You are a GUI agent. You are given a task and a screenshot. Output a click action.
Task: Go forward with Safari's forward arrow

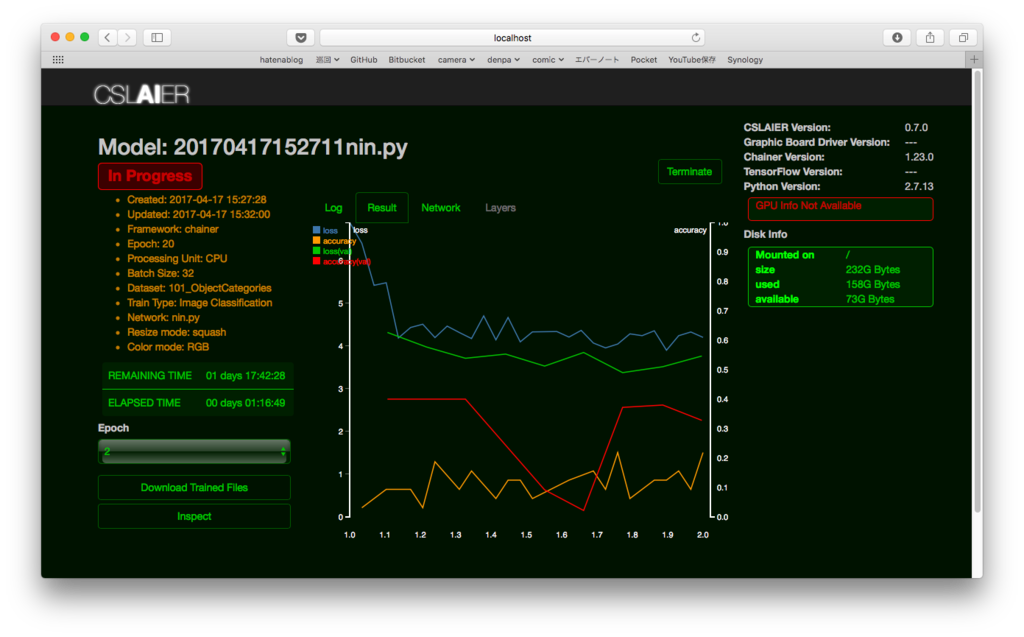click(127, 37)
